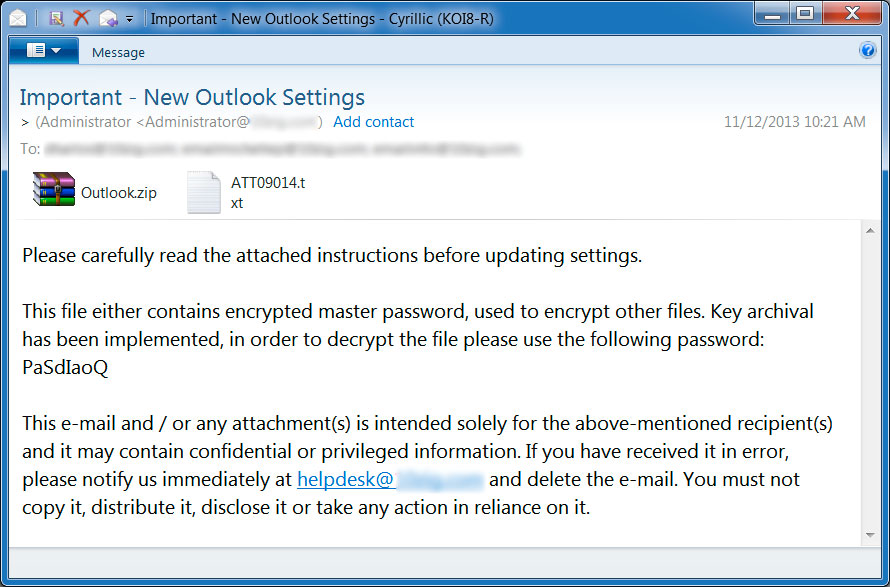Click the red Delete X icon
This screenshot has width=890, height=587.
coord(81,18)
